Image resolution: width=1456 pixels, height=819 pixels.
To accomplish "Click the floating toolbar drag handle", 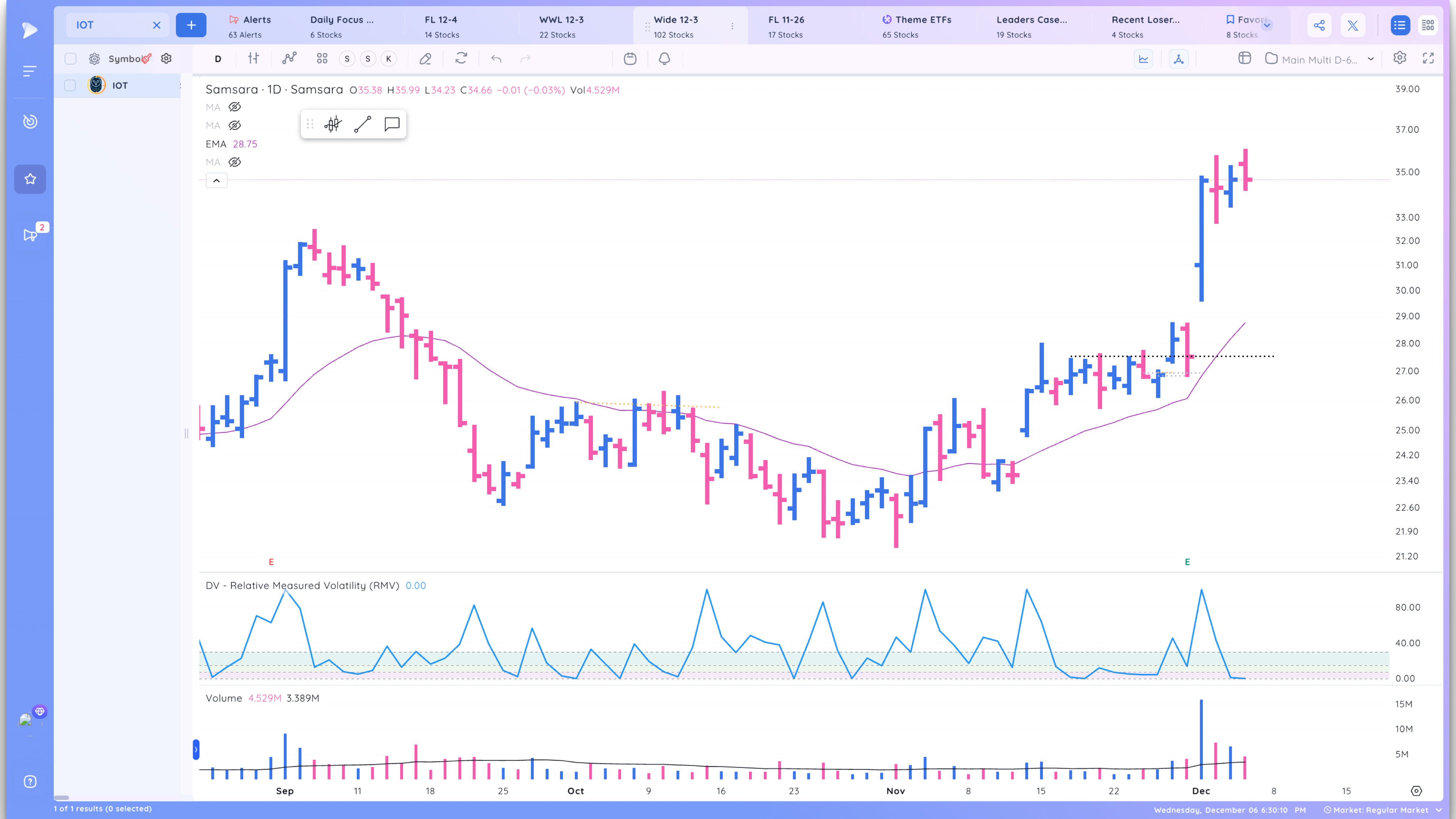I will (x=310, y=124).
